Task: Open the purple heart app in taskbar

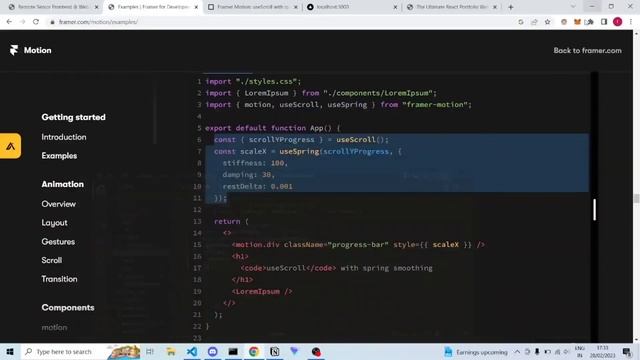Action: click(x=294, y=351)
